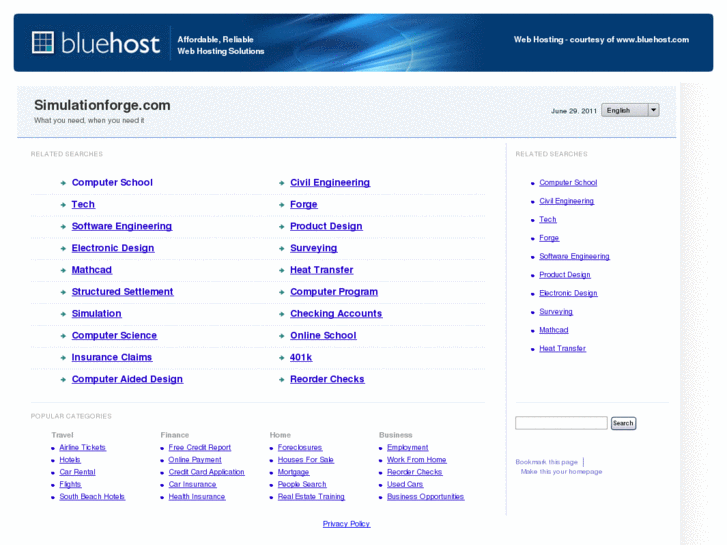
Task: Open the Computer Science link
Action: pyautogui.click(x=114, y=335)
